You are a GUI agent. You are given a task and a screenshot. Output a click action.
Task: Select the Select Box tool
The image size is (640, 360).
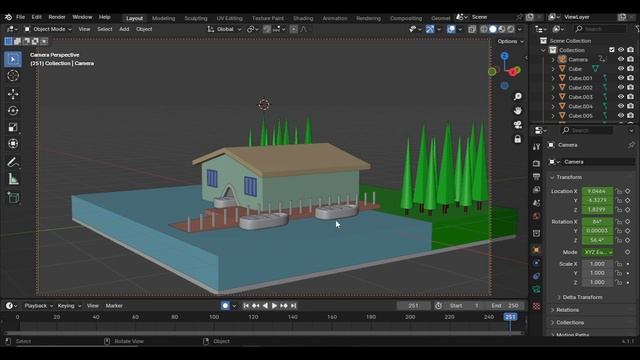13,59
